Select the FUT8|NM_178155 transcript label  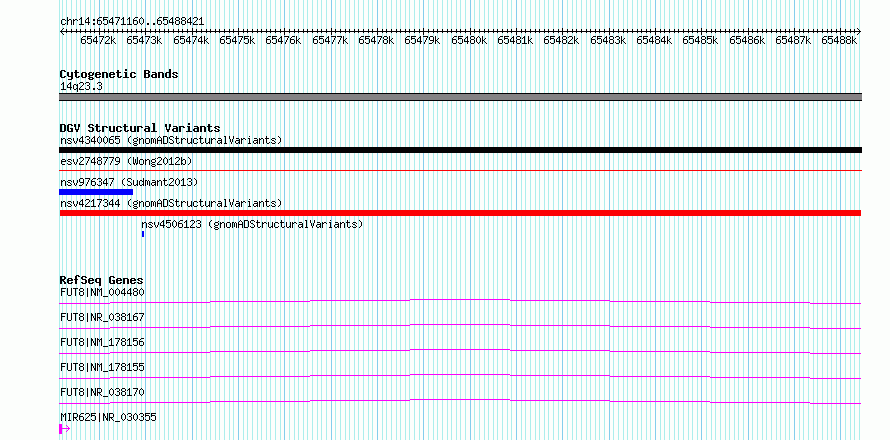point(102,367)
